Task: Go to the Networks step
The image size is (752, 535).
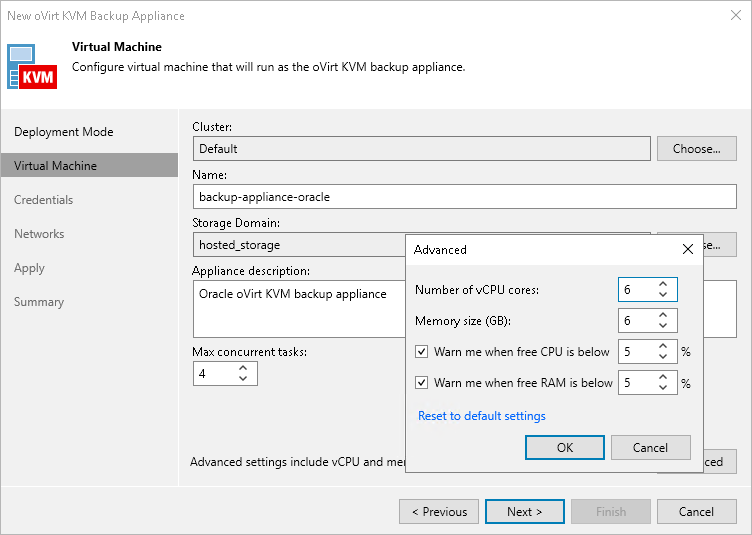Action: 39,234
